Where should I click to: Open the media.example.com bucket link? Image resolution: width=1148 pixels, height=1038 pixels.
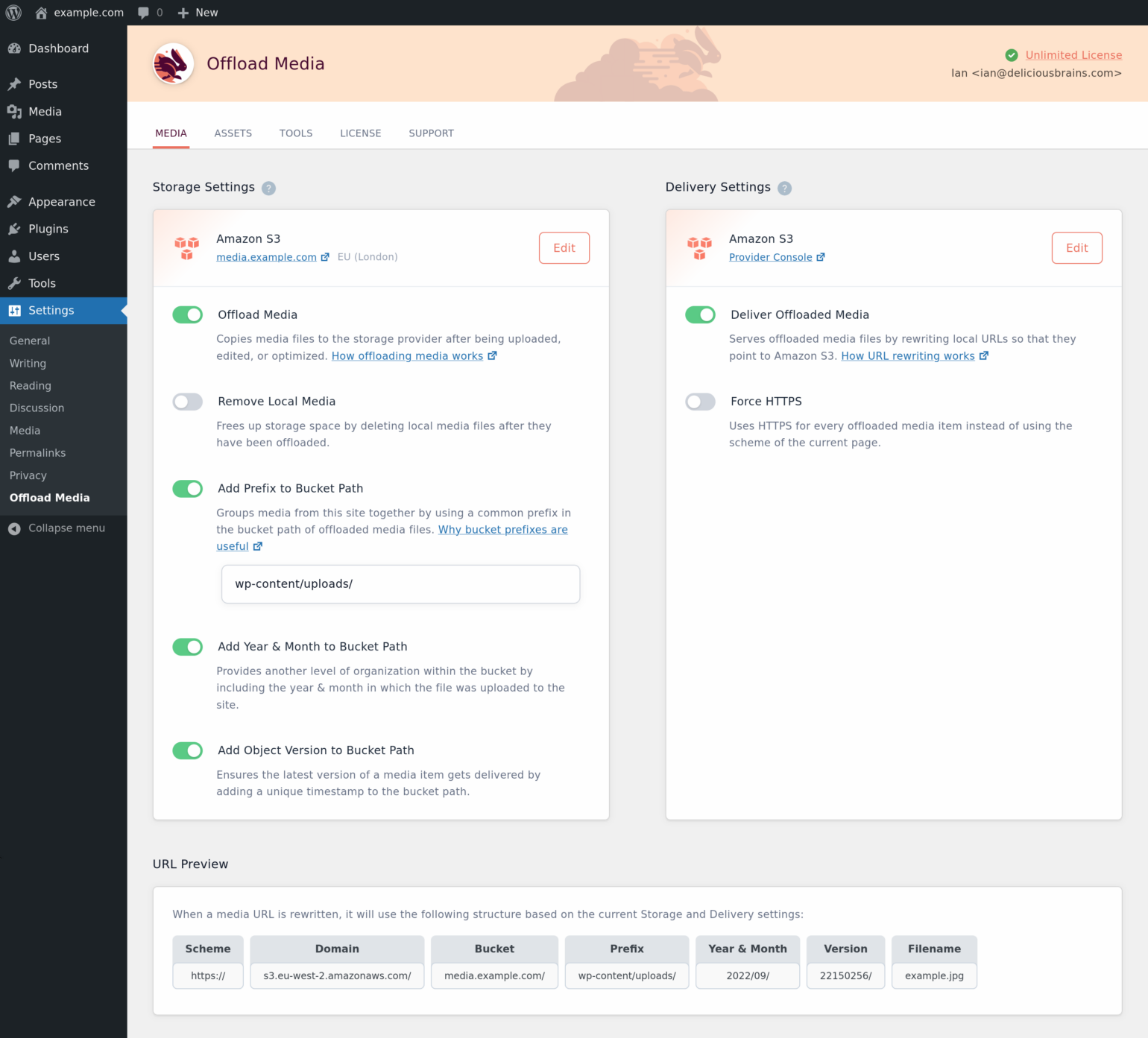tap(266, 257)
